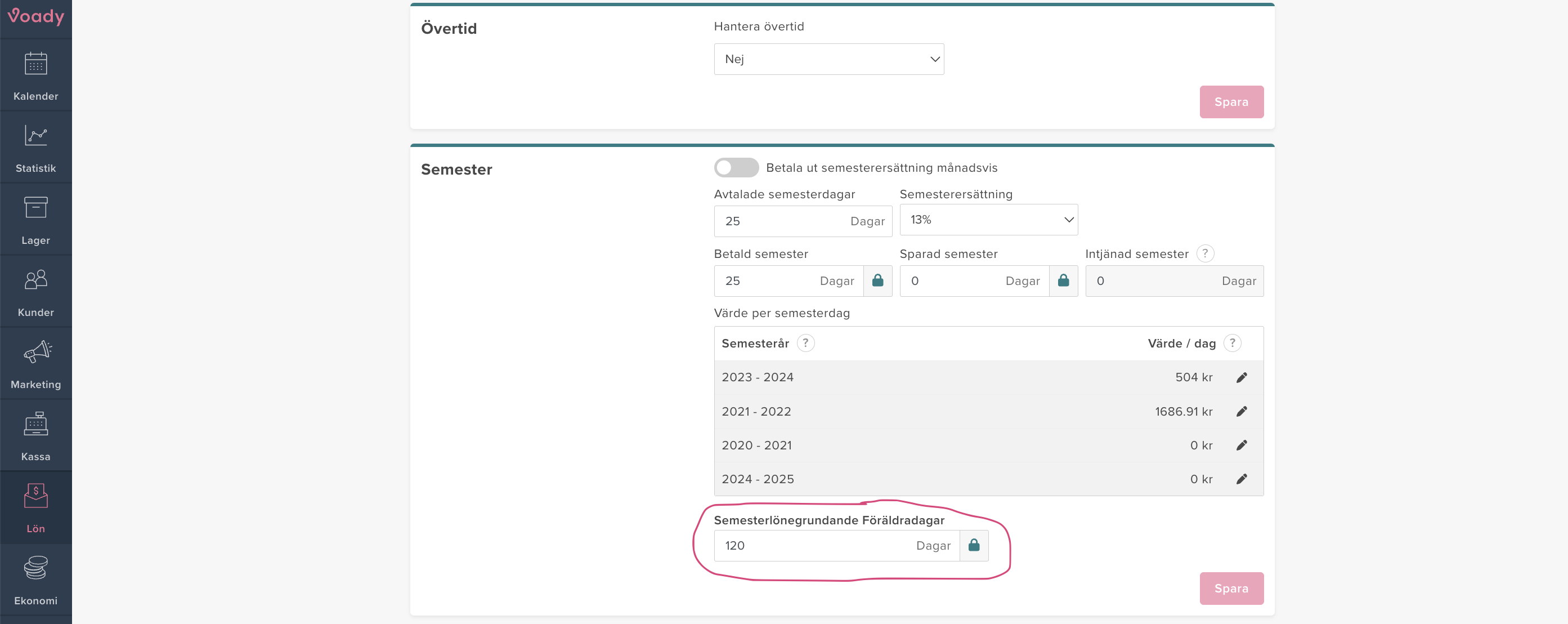Save the Övertid settings
This screenshot has height=624, width=1568.
coord(1231,102)
